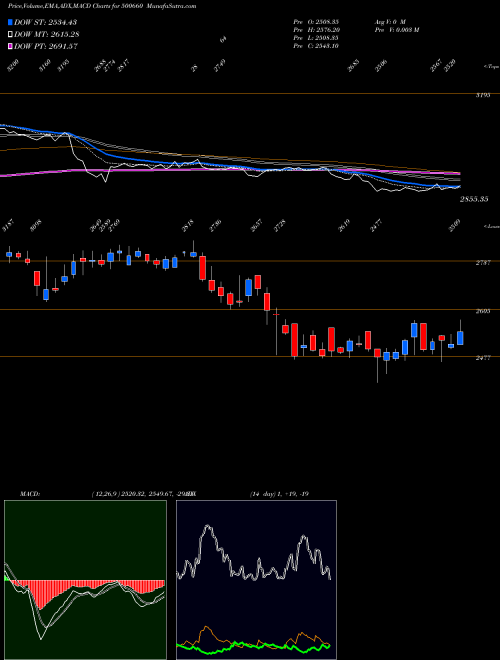This screenshot has height=660, width=500.
Task: Select the 'DOW PT: 2691.57' legend text
Action: [46, 46]
